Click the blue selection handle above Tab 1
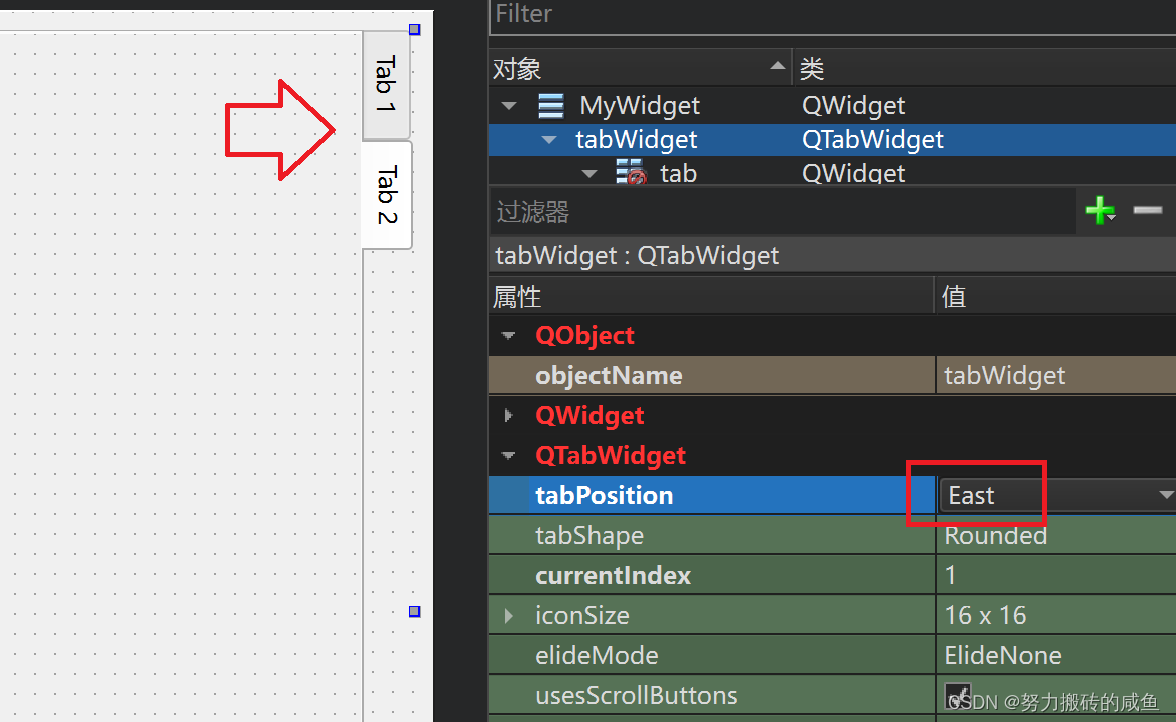Viewport: 1176px width, 722px height. point(414,28)
